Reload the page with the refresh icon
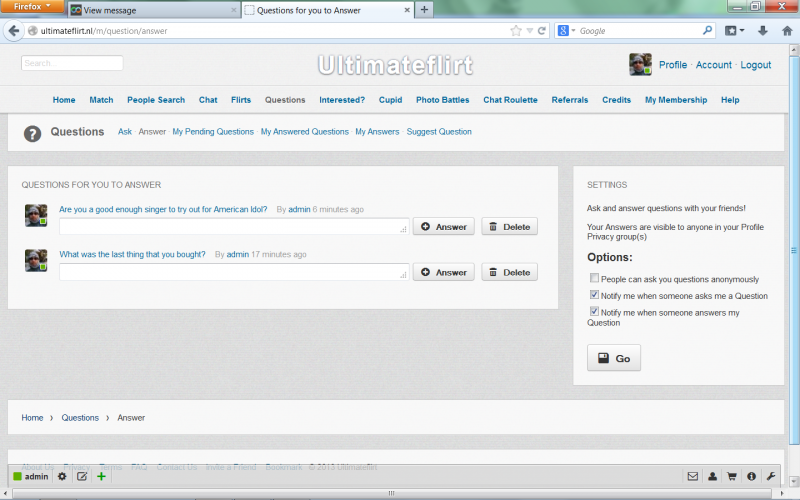The image size is (800, 500). [542, 31]
